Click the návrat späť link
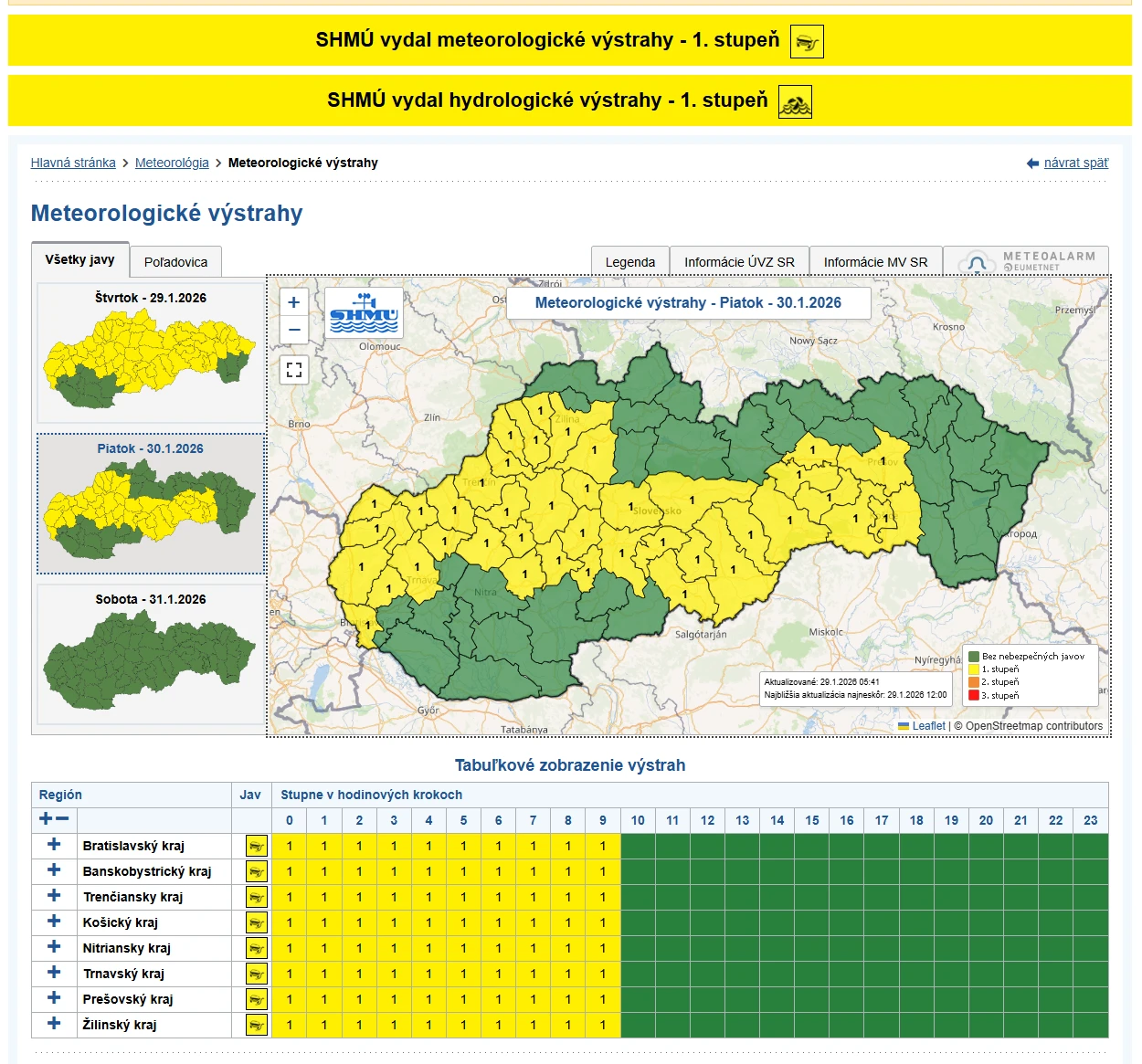 coord(1075,163)
